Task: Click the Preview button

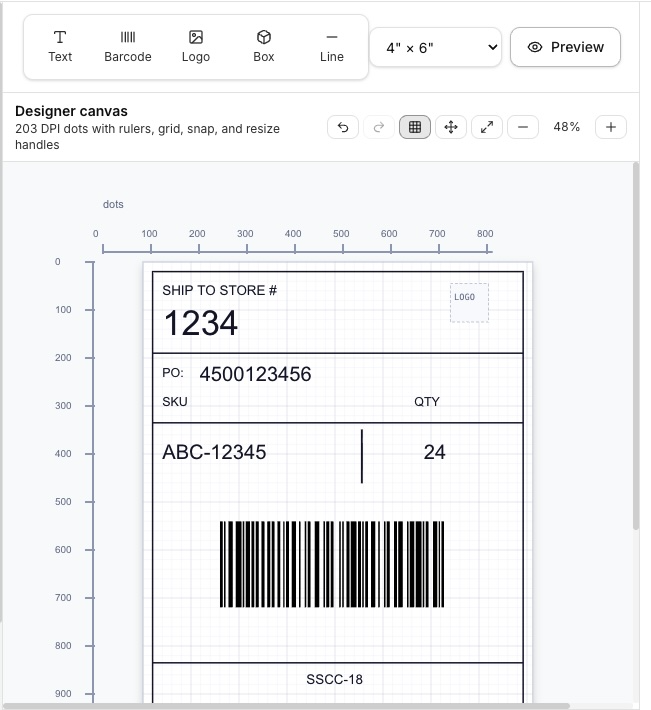Action: pyautogui.click(x=565, y=47)
